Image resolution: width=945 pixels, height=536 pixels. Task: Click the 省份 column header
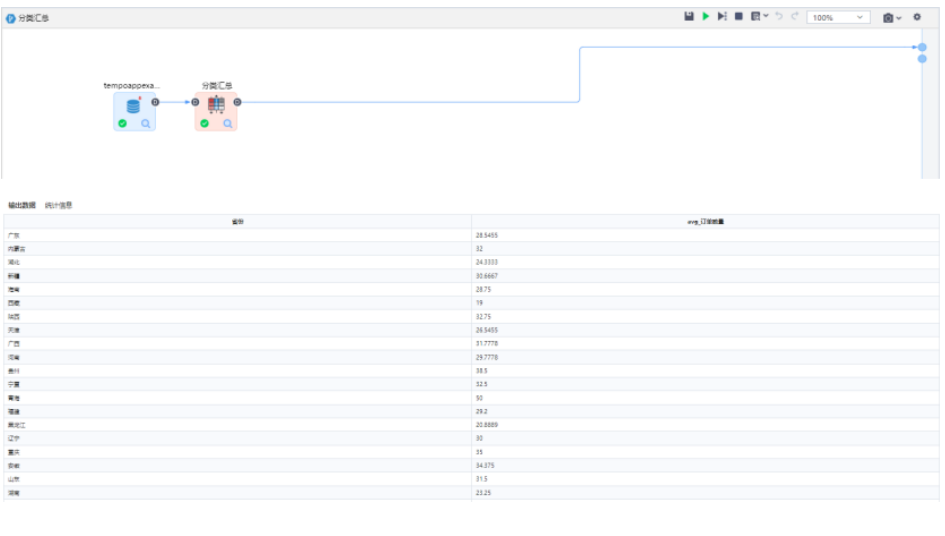238,221
